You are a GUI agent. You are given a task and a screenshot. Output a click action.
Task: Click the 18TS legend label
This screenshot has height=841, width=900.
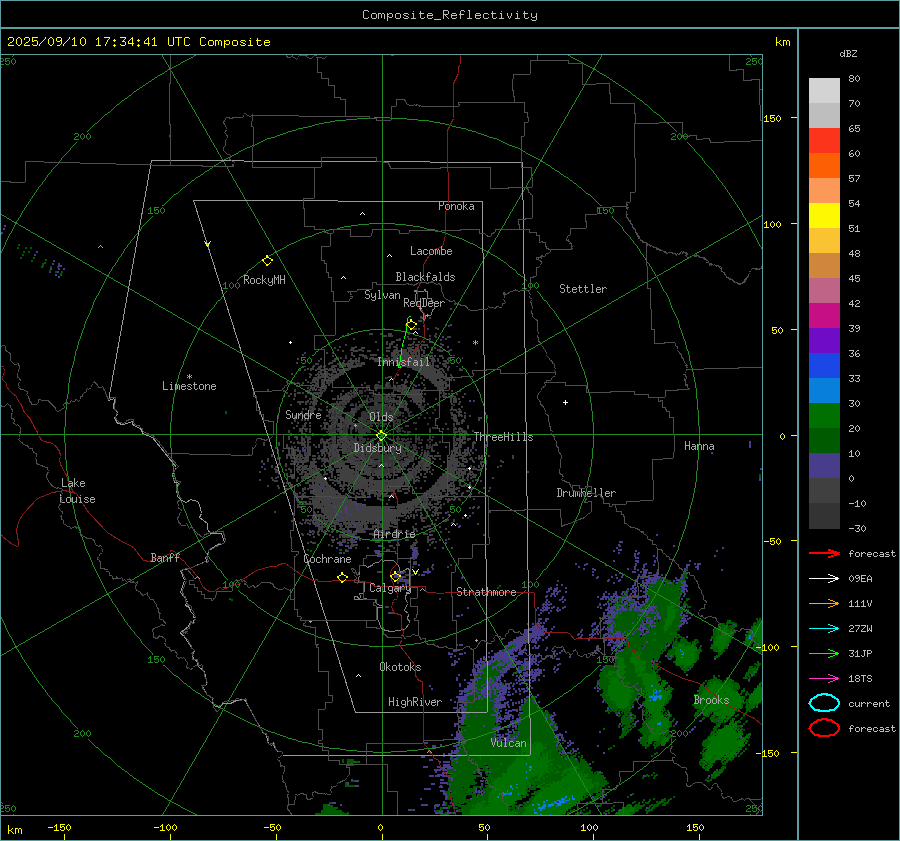tap(860, 679)
